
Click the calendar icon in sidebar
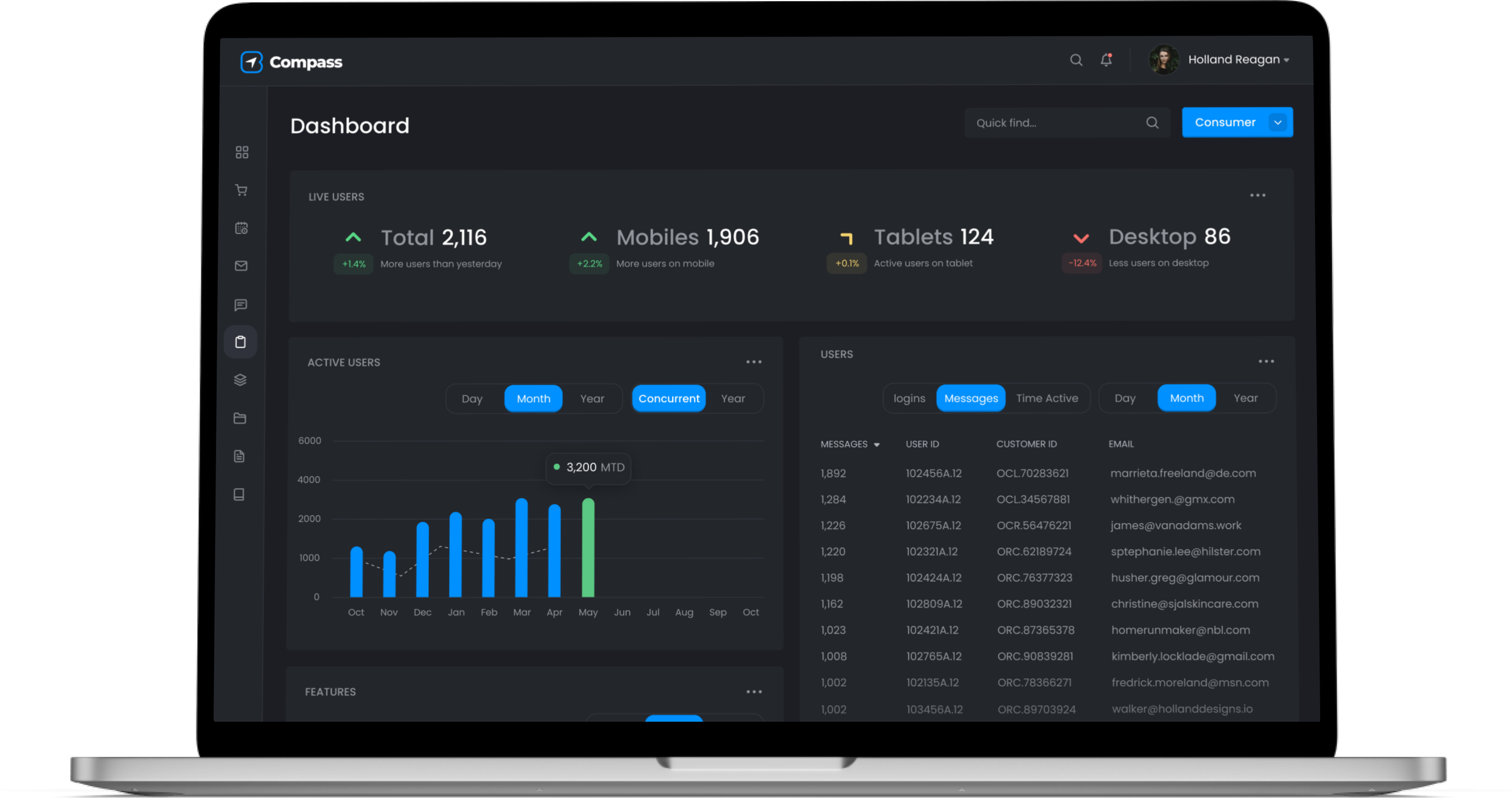[x=241, y=228]
